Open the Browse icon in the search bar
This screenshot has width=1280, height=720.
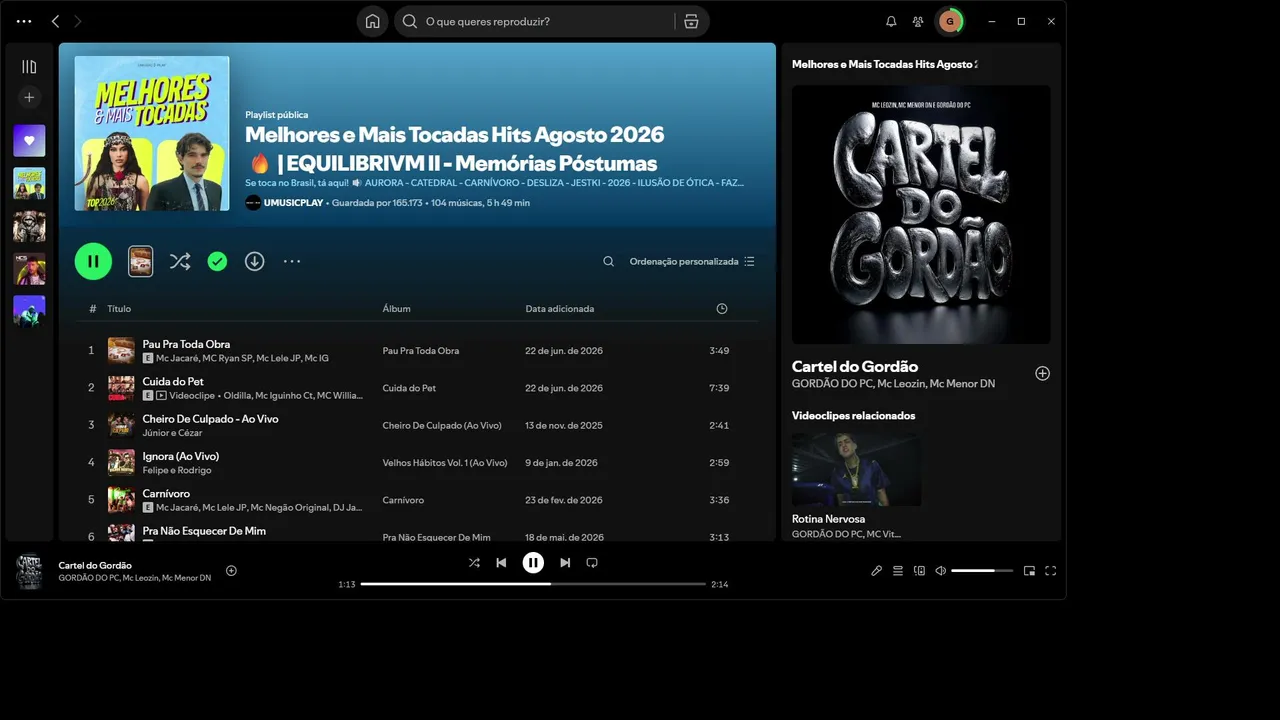(691, 21)
